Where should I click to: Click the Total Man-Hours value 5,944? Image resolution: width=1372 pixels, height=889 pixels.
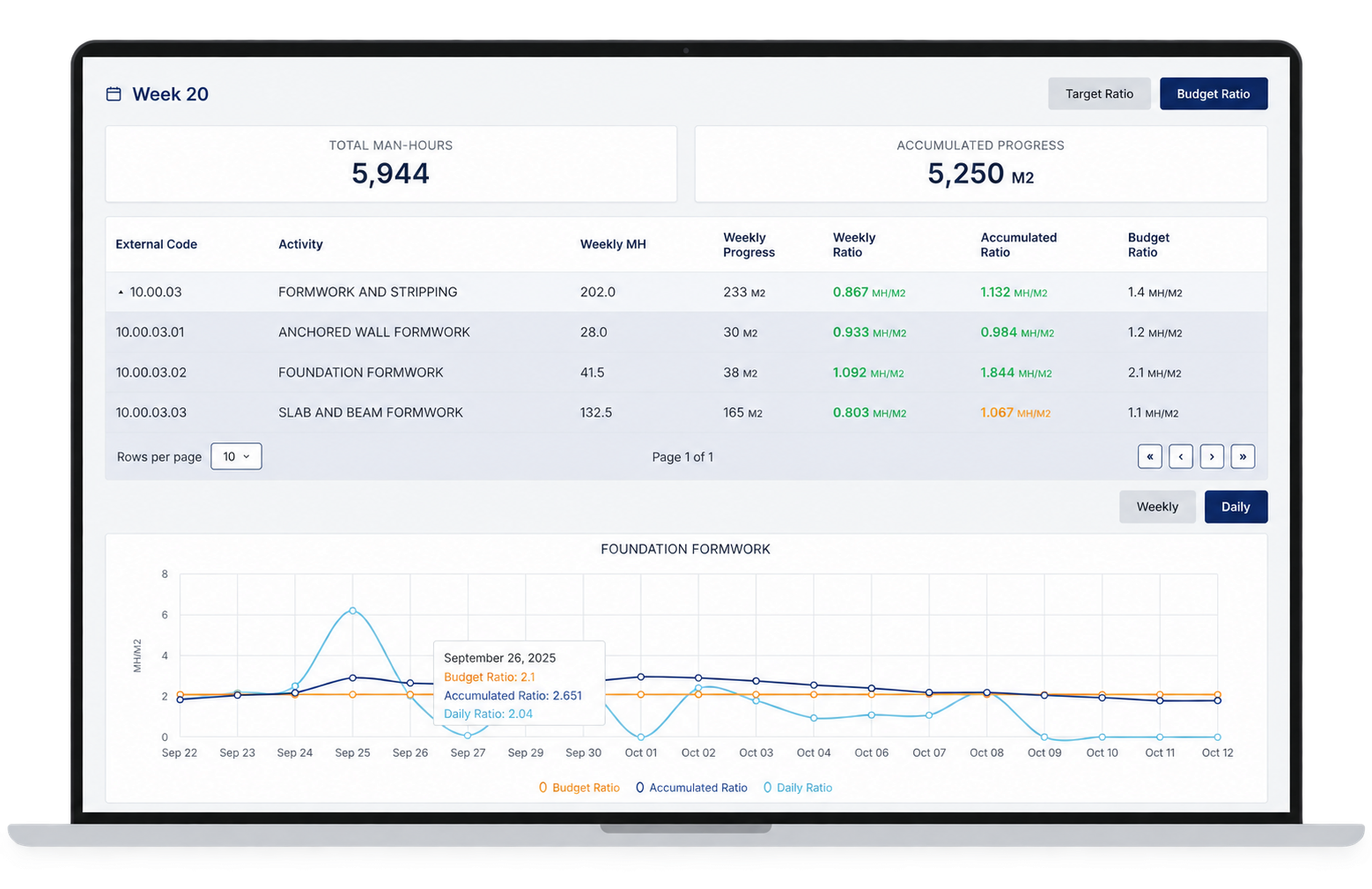click(x=390, y=174)
